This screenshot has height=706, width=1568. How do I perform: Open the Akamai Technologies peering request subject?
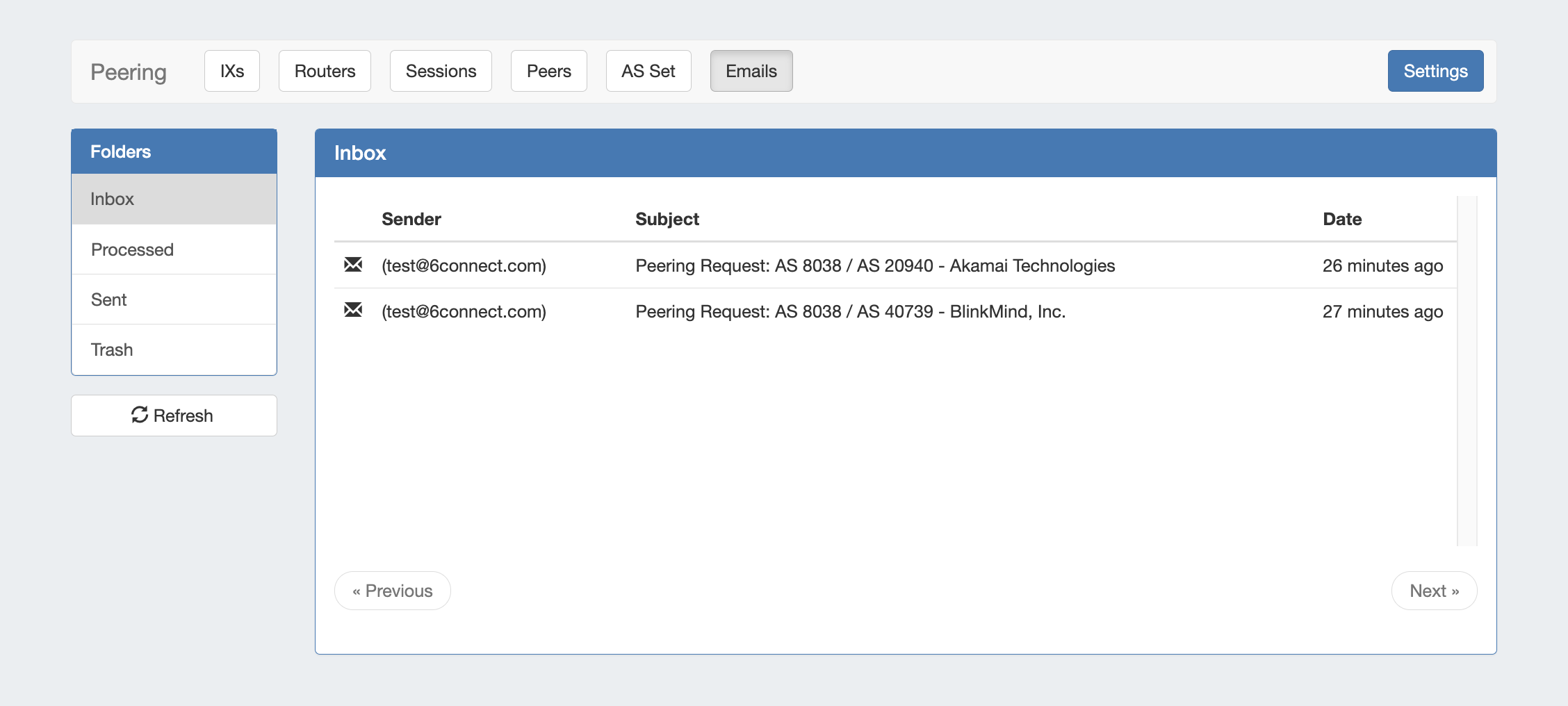[874, 265]
